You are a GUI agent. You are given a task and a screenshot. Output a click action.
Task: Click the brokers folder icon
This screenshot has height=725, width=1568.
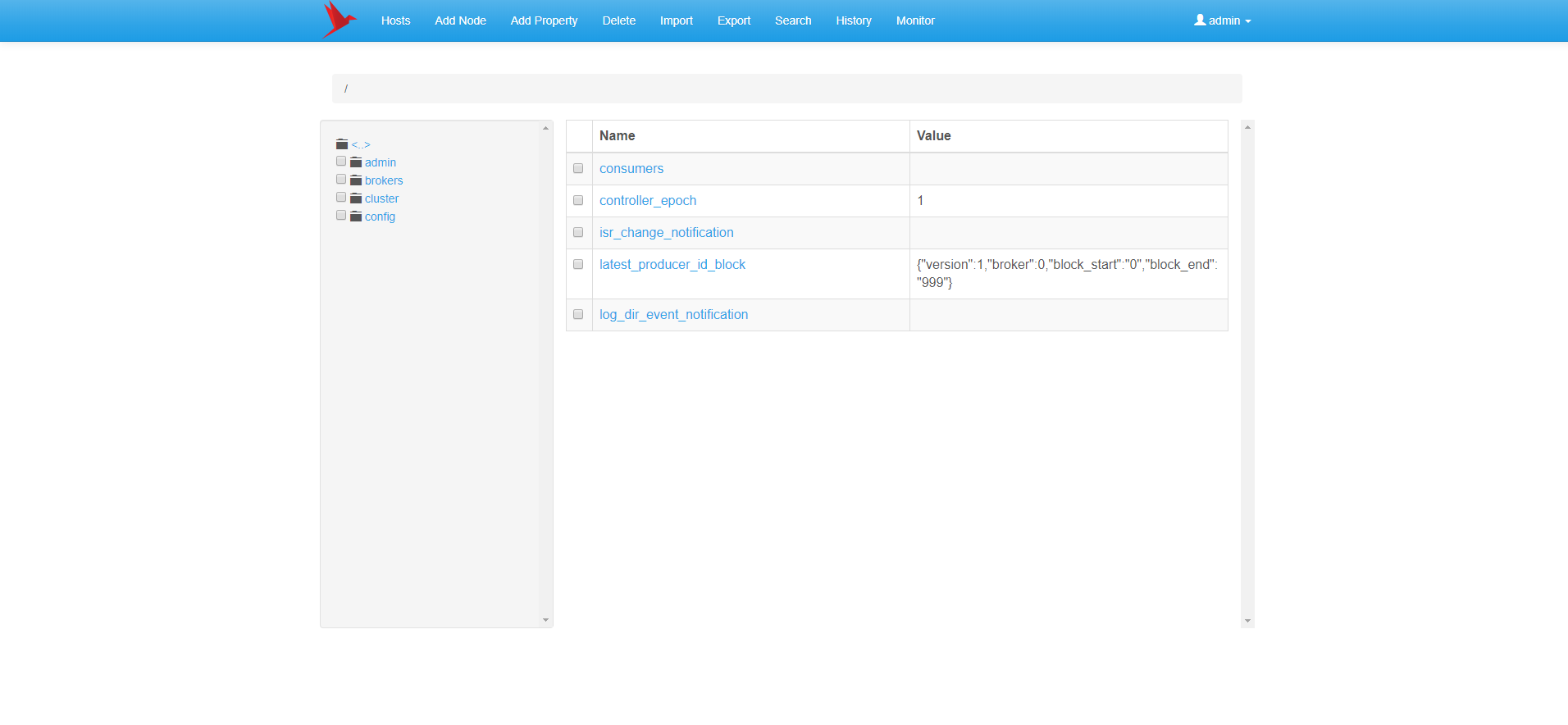pyautogui.click(x=356, y=180)
